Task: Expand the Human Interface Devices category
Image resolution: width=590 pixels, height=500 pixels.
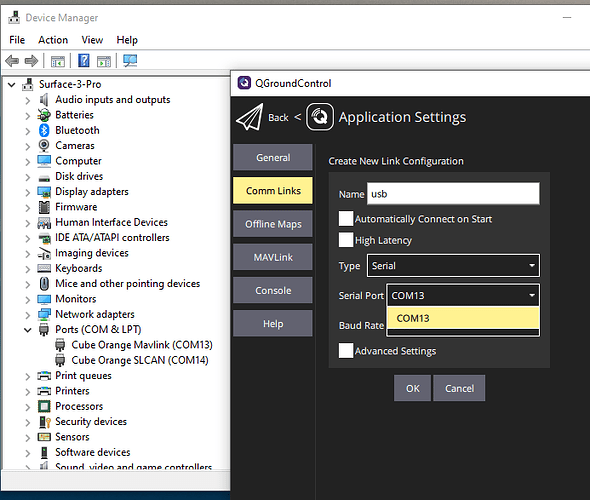Action: pos(27,223)
